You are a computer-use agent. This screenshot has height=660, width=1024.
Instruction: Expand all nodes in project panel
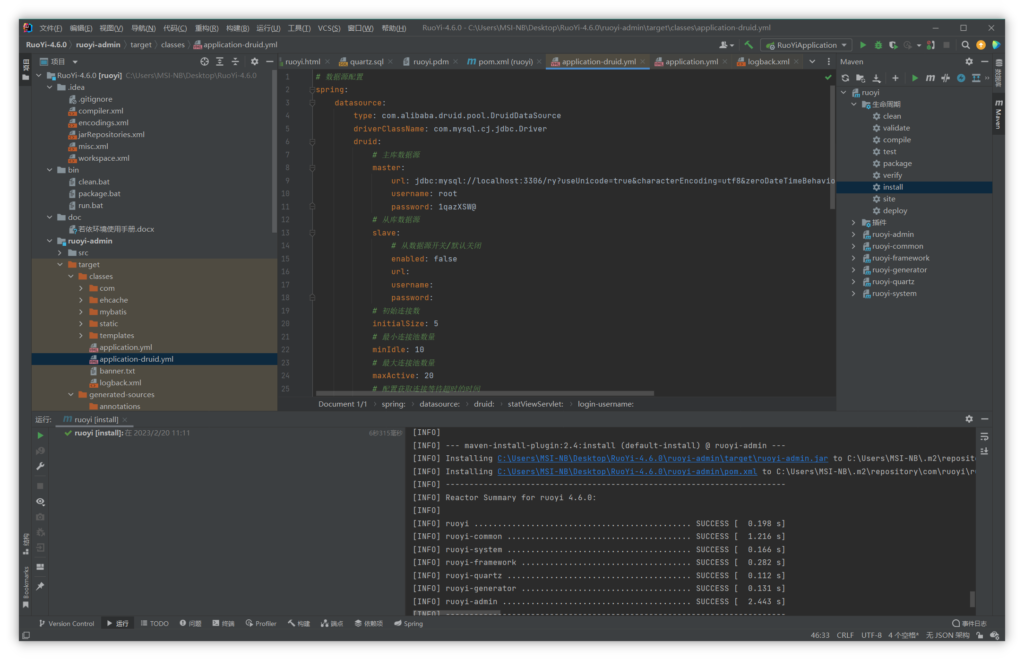tap(220, 61)
